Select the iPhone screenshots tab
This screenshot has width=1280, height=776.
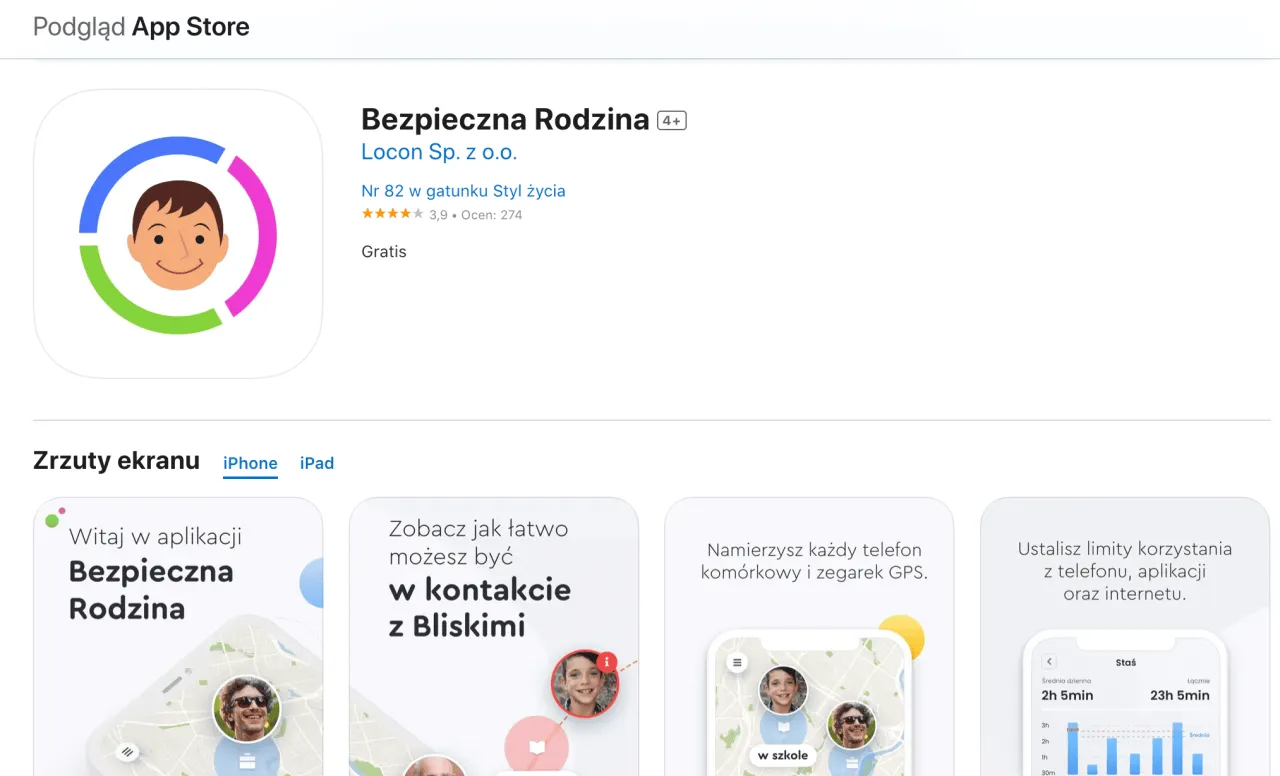pos(250,463)
